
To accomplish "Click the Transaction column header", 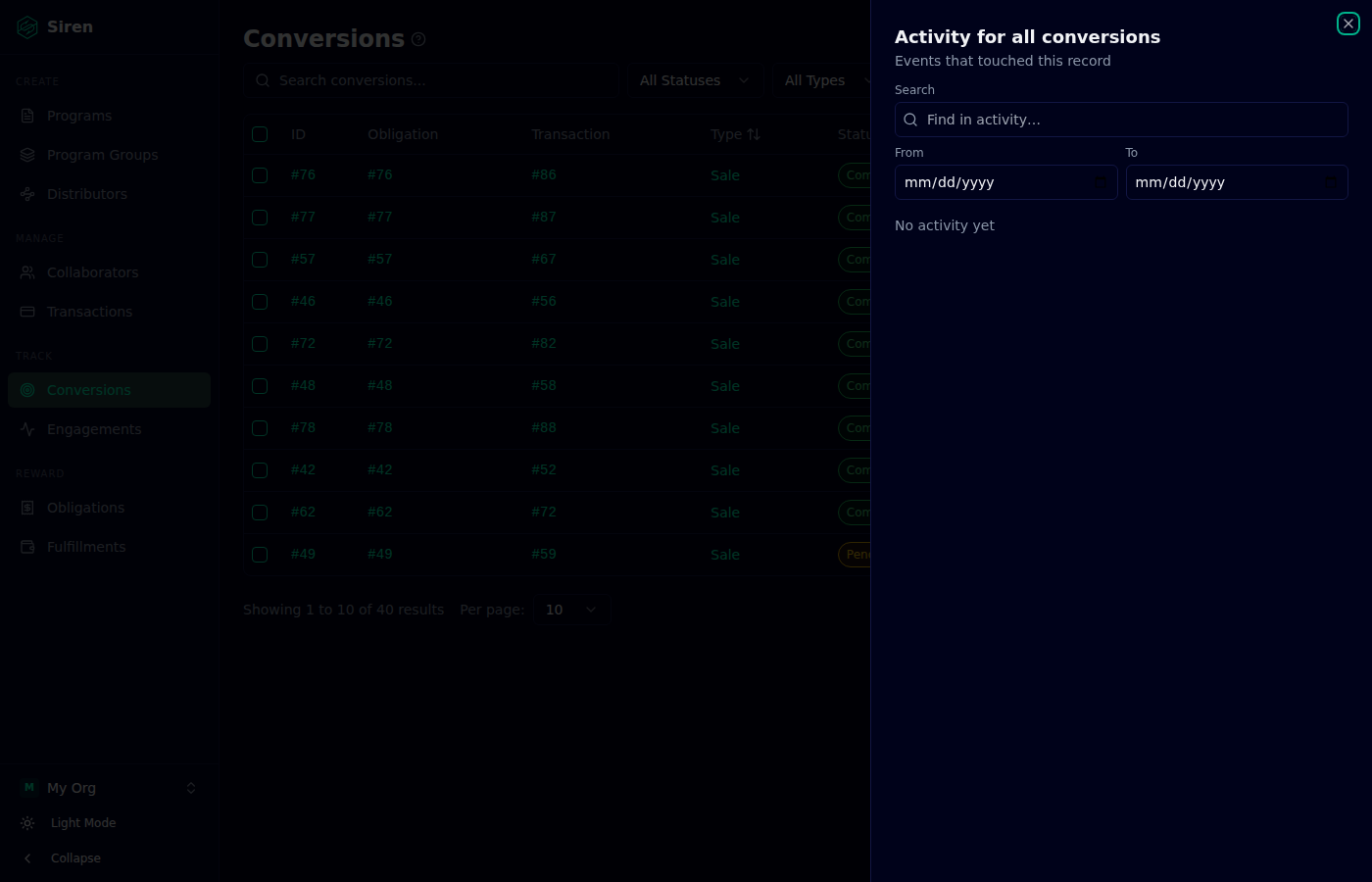I will coord(570,134).
